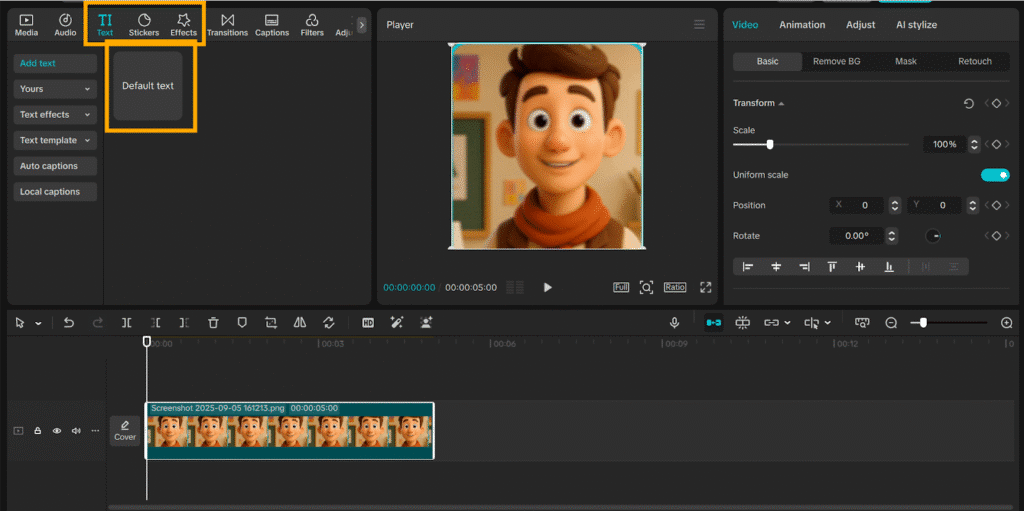Viewport: 1024px width, 511px height.
Task: Lock the video track
Action: point(38,431)
